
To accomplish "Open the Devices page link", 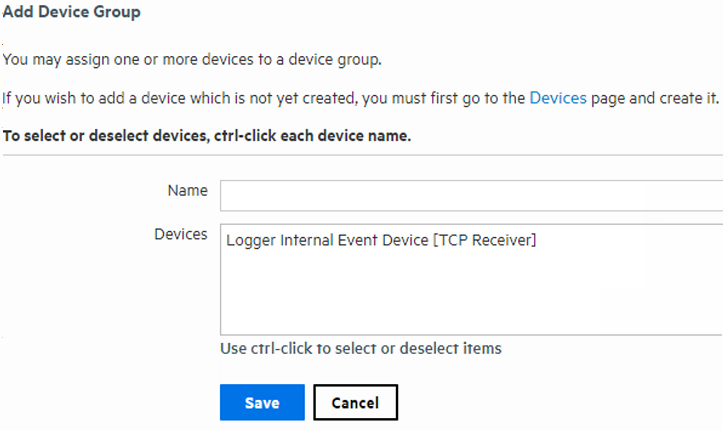I will tap(558, 98).
